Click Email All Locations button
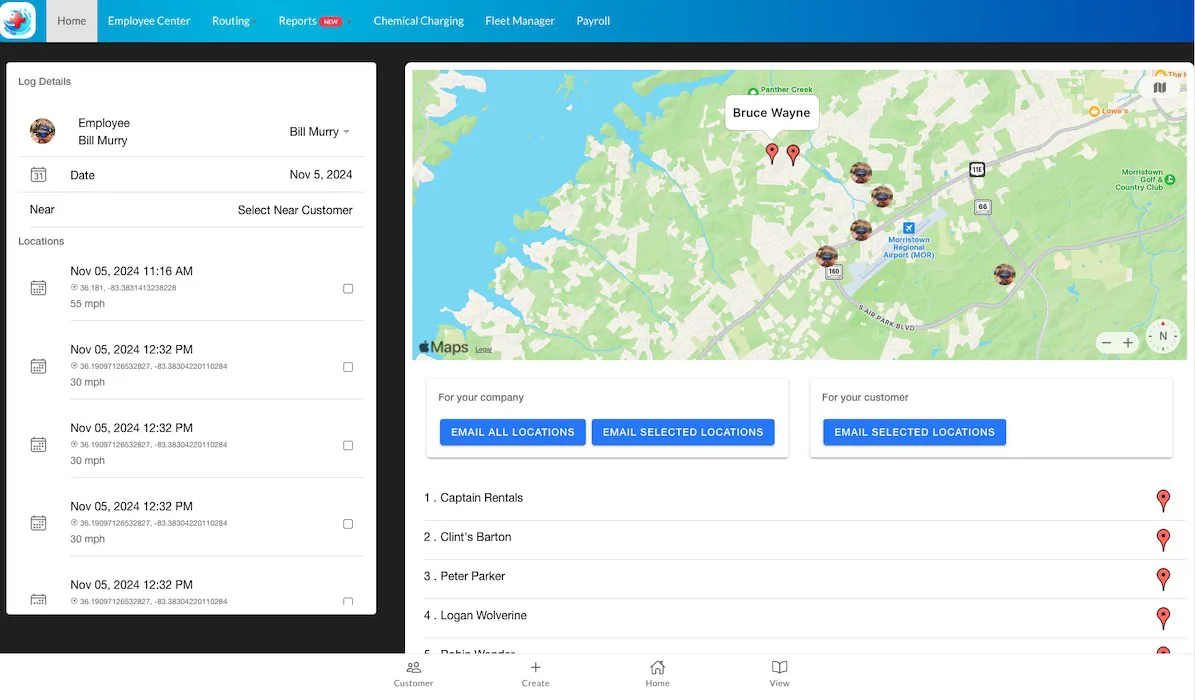This screenshot has height=700, width=1195. (512, 432)
